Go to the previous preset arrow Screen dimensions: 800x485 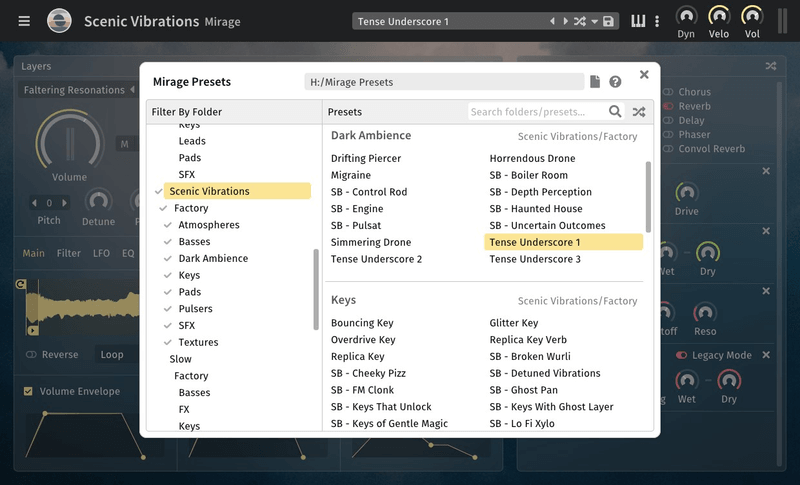(552, 21)
